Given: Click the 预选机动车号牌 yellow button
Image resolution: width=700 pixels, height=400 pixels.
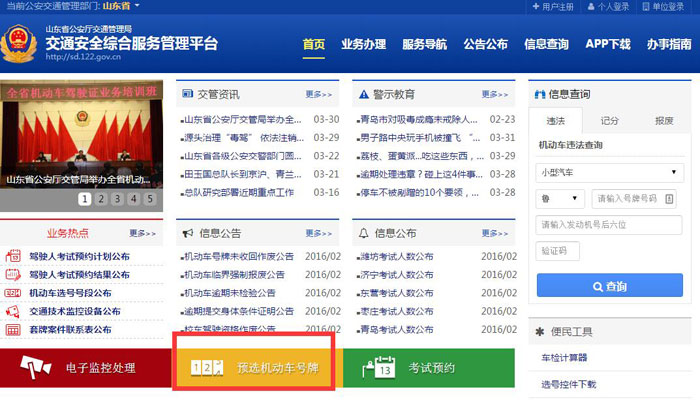Looking at the screenshot, I should click(x=258, y=368).
